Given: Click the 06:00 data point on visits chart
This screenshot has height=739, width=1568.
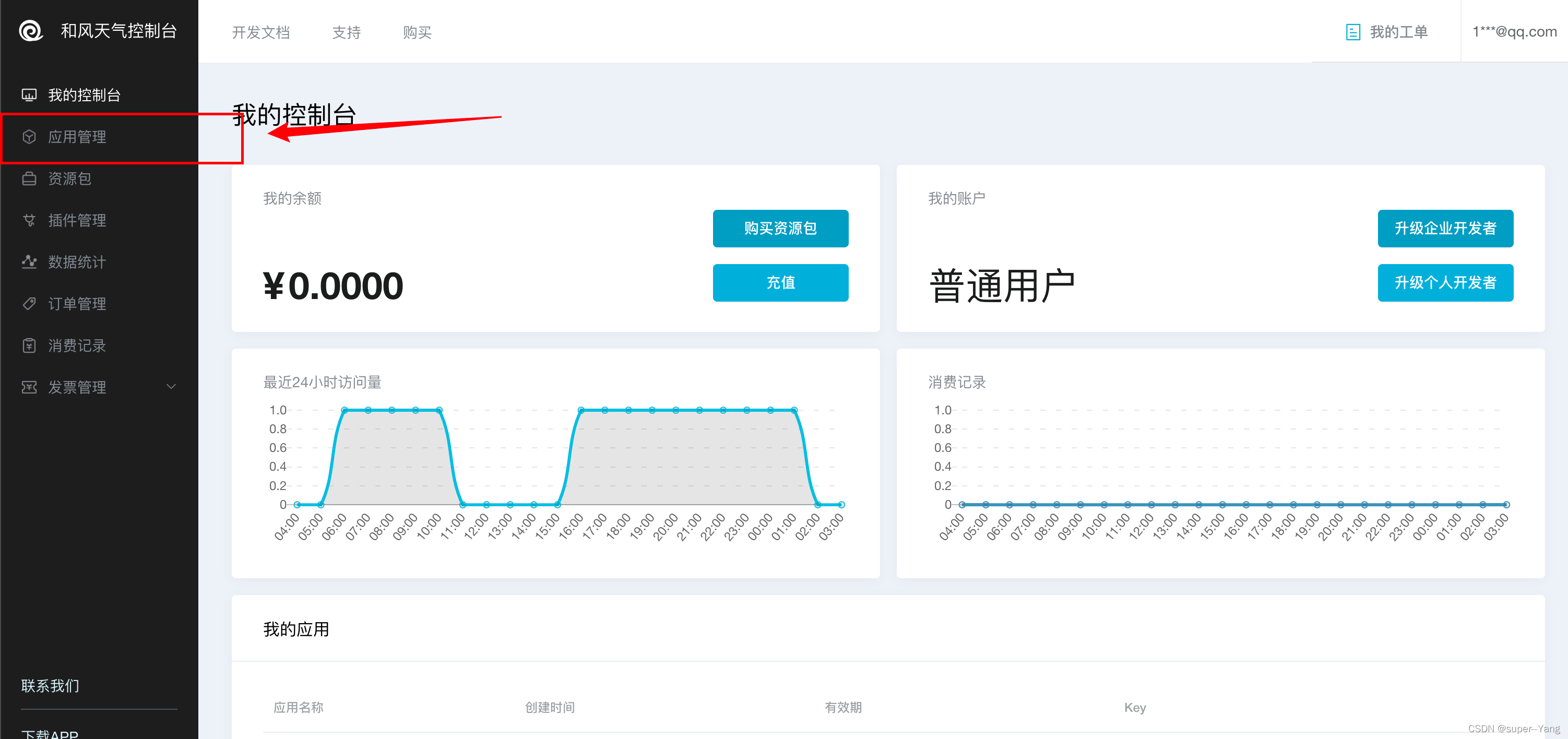Looking at the screenshot, I should [x=345, y=410].
